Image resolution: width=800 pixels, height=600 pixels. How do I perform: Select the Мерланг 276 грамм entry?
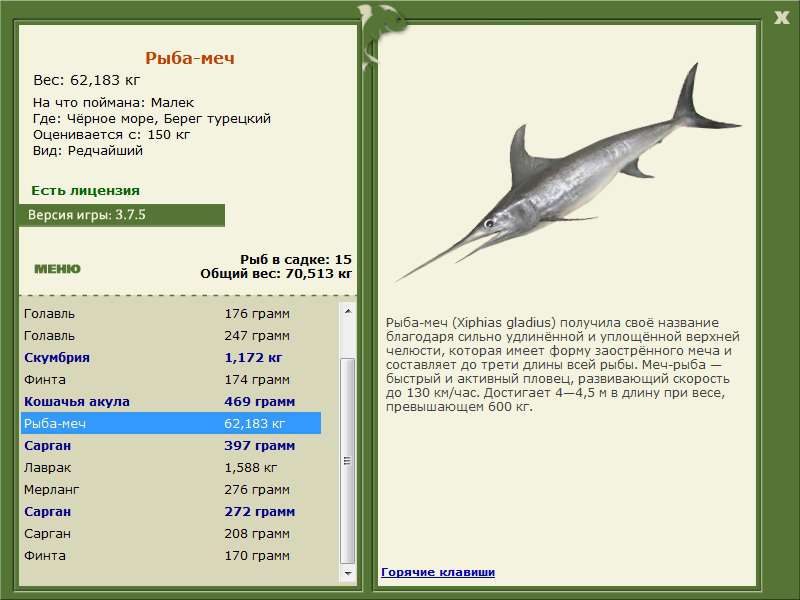(171, 489)
